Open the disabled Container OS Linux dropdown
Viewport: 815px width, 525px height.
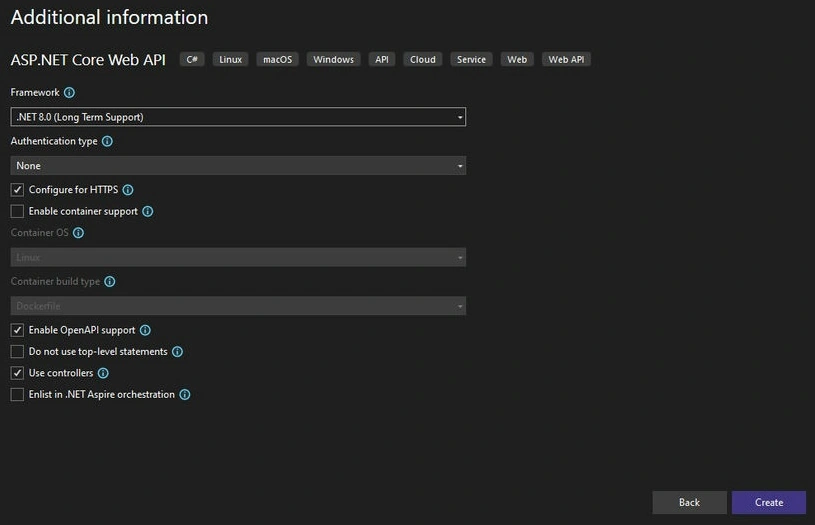pos(238,257)
